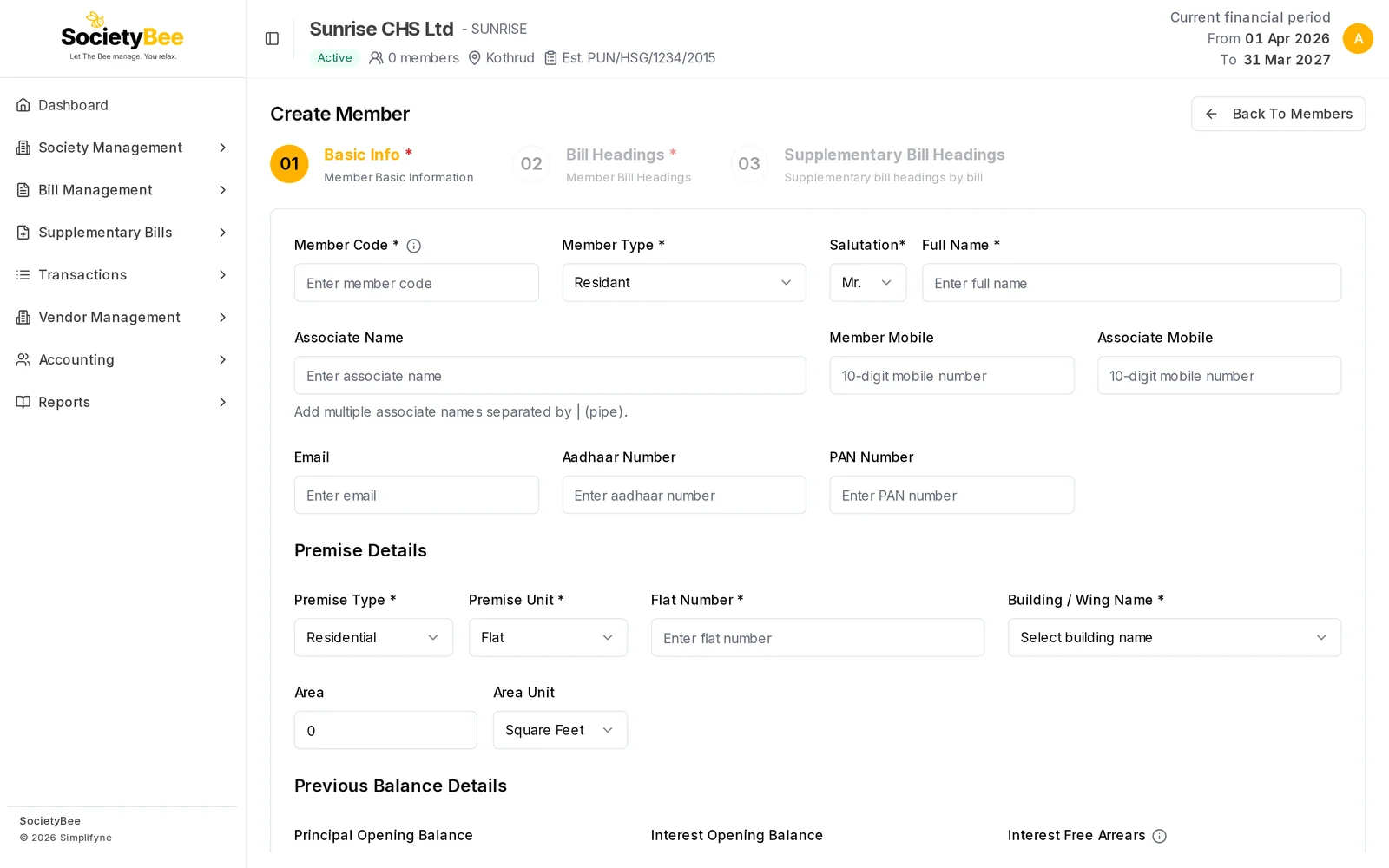Click the Interest Free Arrears info icon
This screenshot has height=868, width=1389.
click(x=1160, y=836)
